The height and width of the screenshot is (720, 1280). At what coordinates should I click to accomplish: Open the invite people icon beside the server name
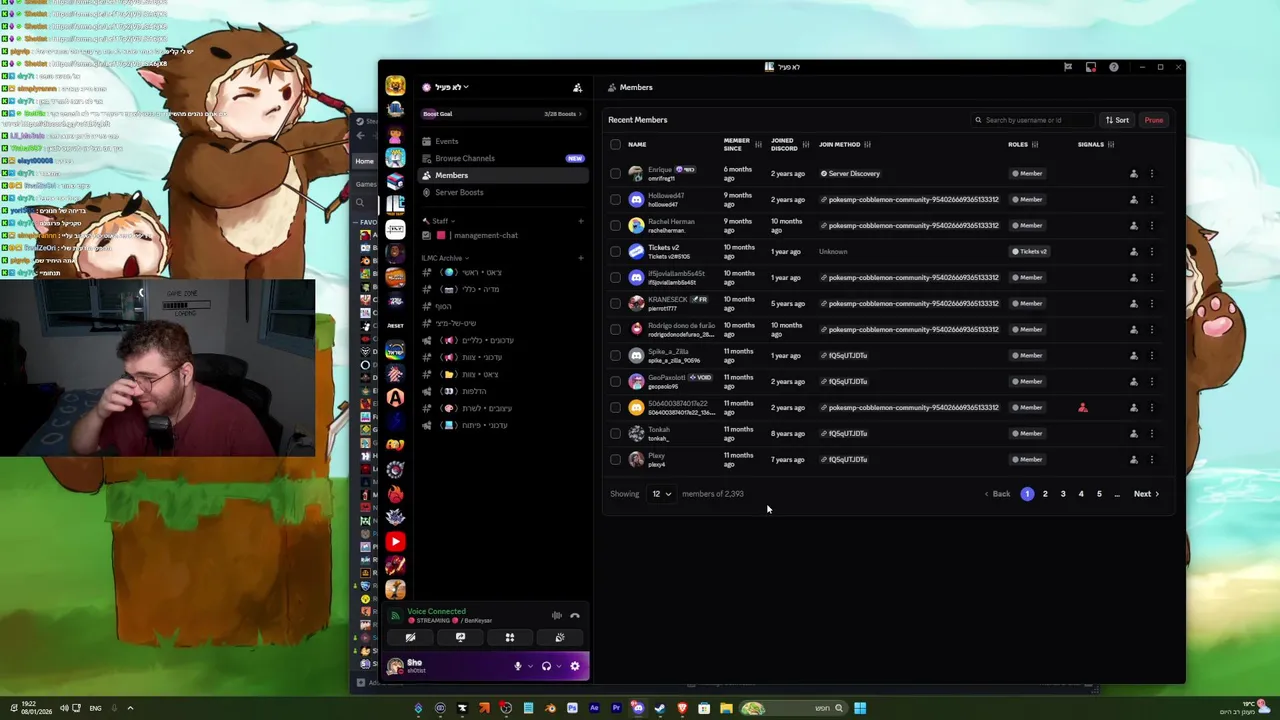[x=577, y=88]
